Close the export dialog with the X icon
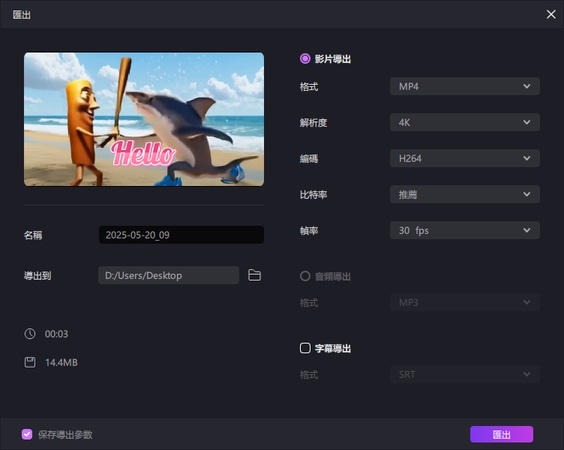Screen dimensions: 564x450 click(551, 14)
